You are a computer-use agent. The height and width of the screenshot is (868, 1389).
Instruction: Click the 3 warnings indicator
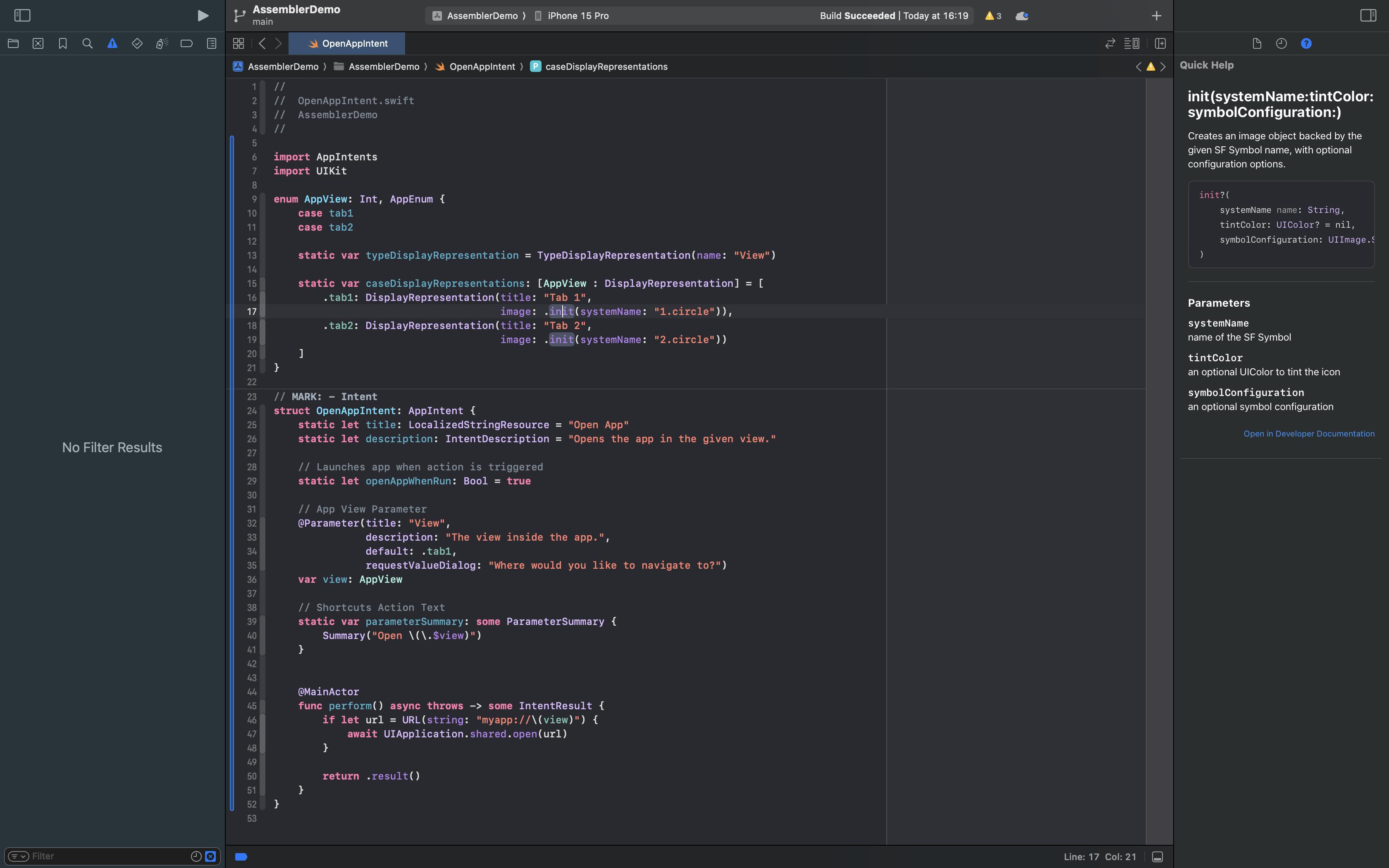993,16
